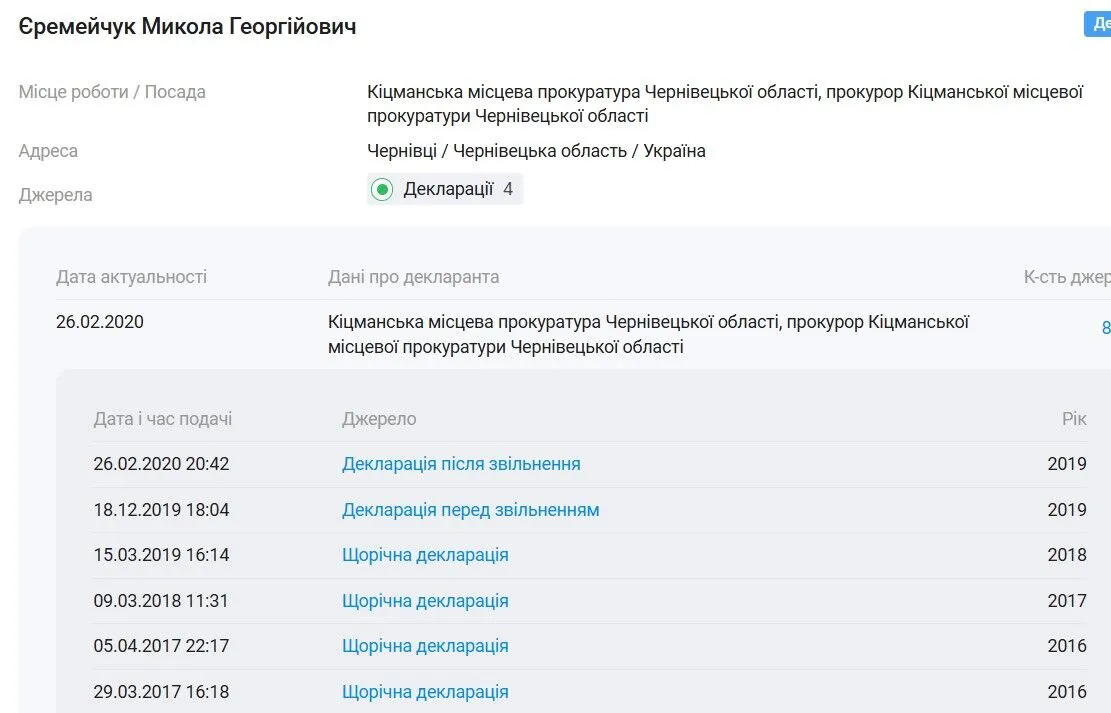Select the 26.02.2020 relevance date cell
Screen dimensions: 1111x713
[x=100, y=322]
